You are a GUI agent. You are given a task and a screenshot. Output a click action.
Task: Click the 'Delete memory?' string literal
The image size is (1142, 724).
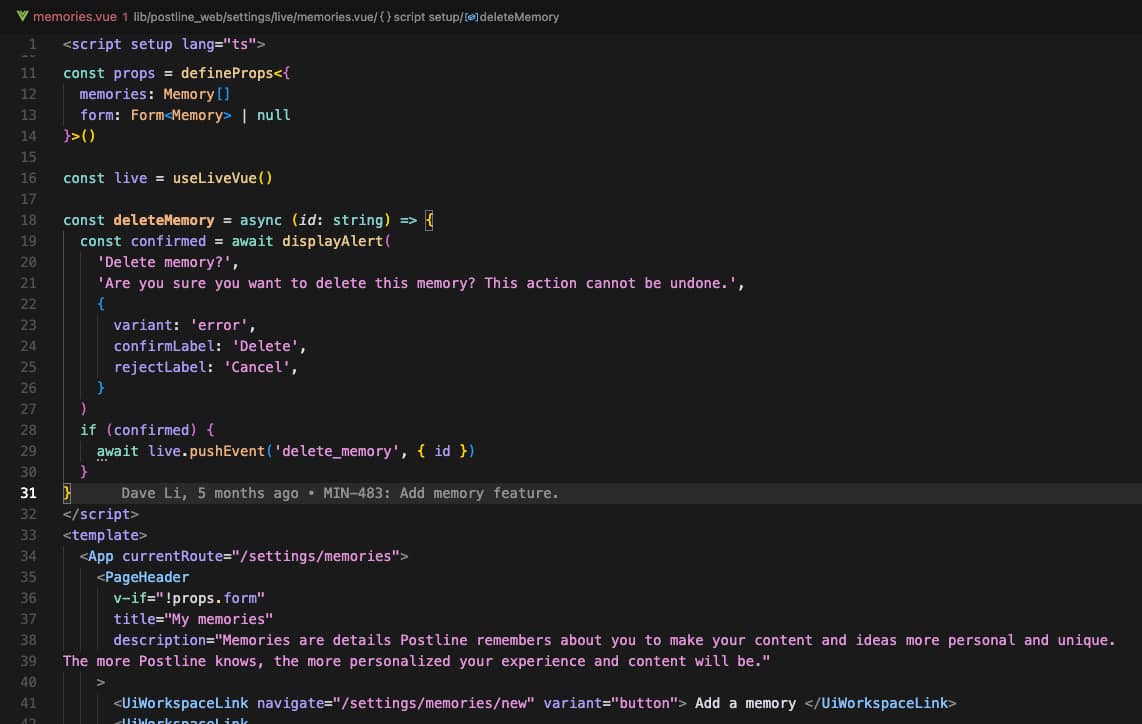click(x=164, y=262)
